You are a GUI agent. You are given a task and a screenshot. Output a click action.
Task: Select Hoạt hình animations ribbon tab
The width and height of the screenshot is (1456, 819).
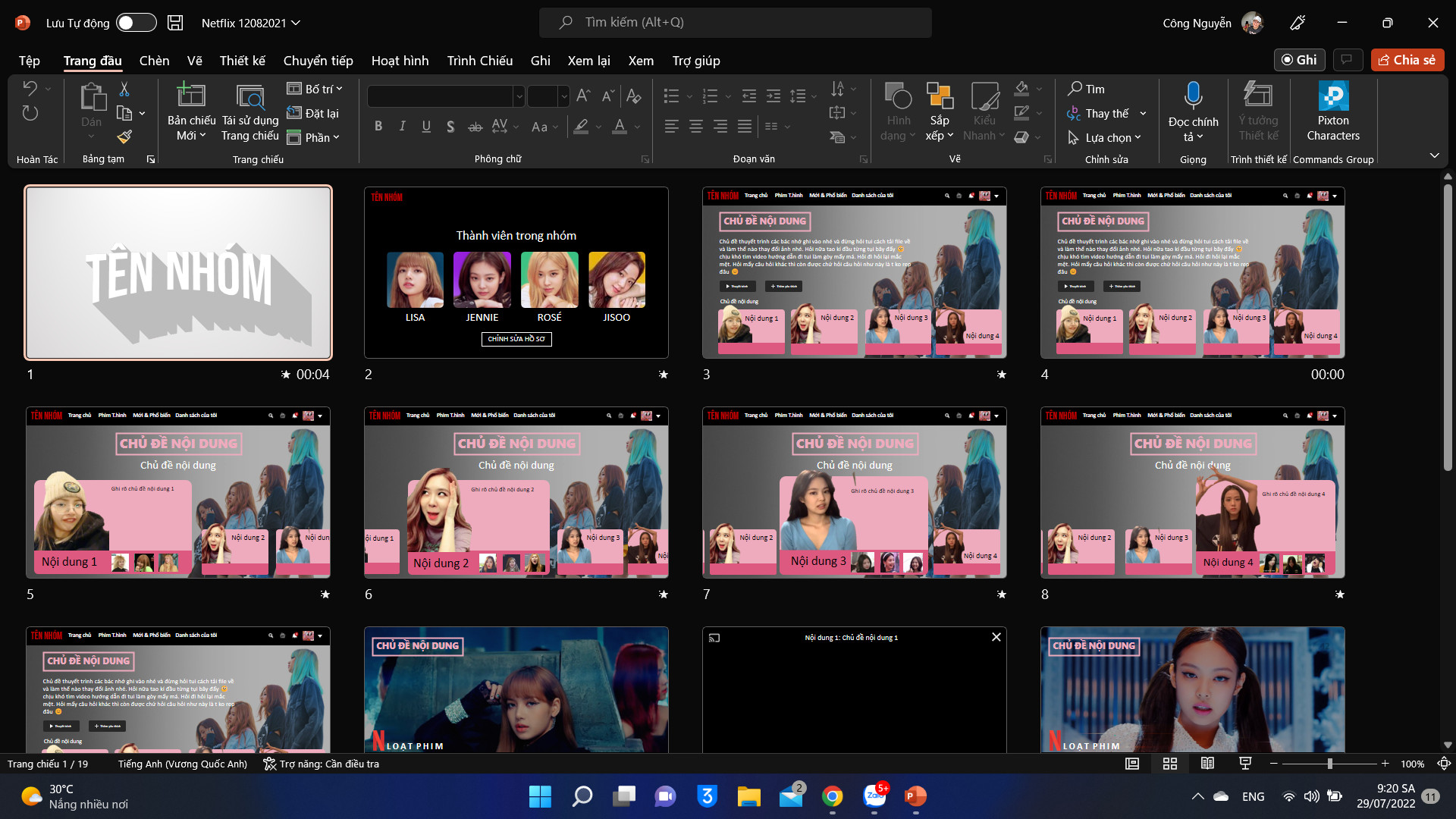click(400, 60)
